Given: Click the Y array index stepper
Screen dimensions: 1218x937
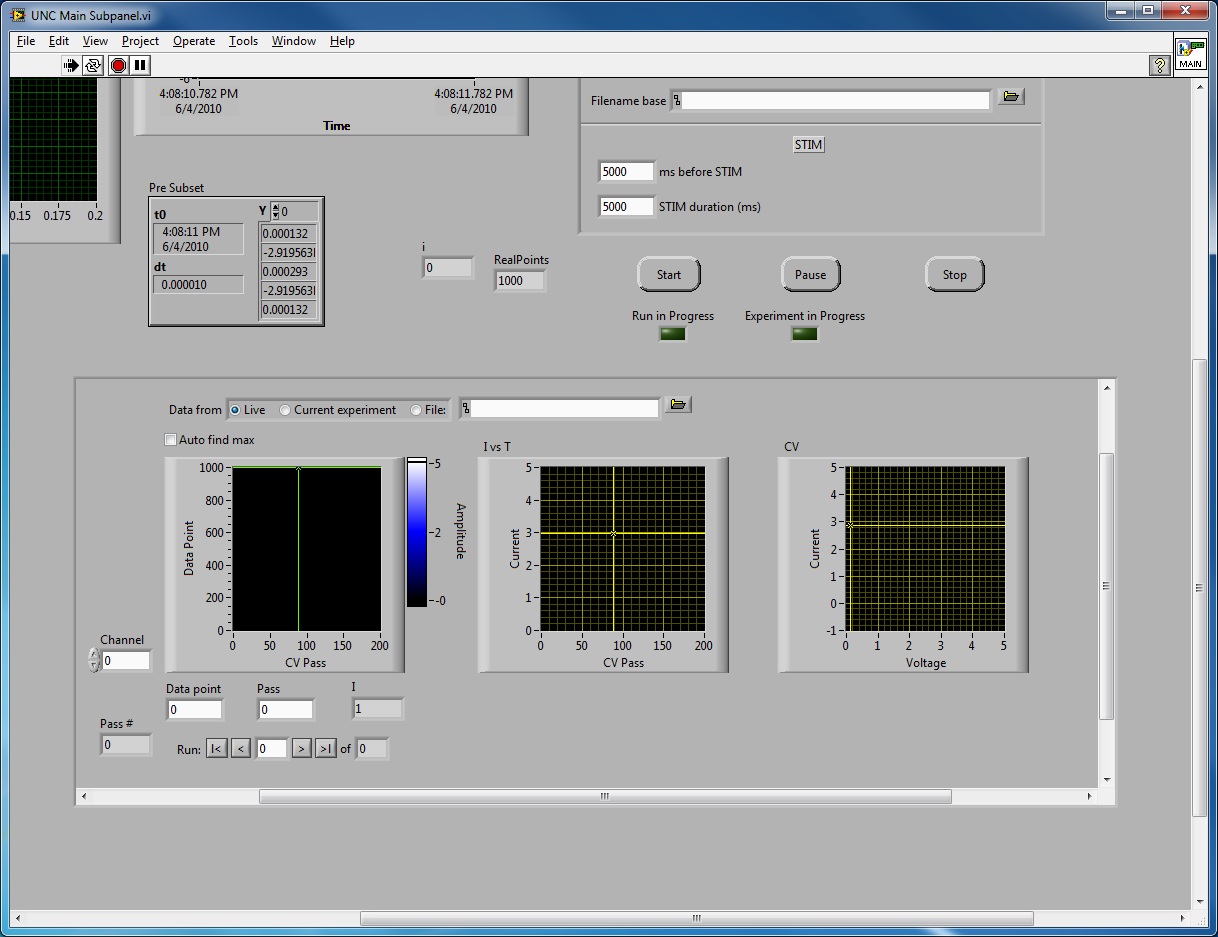Looking at the screenshot, I should tap(275, 211).
